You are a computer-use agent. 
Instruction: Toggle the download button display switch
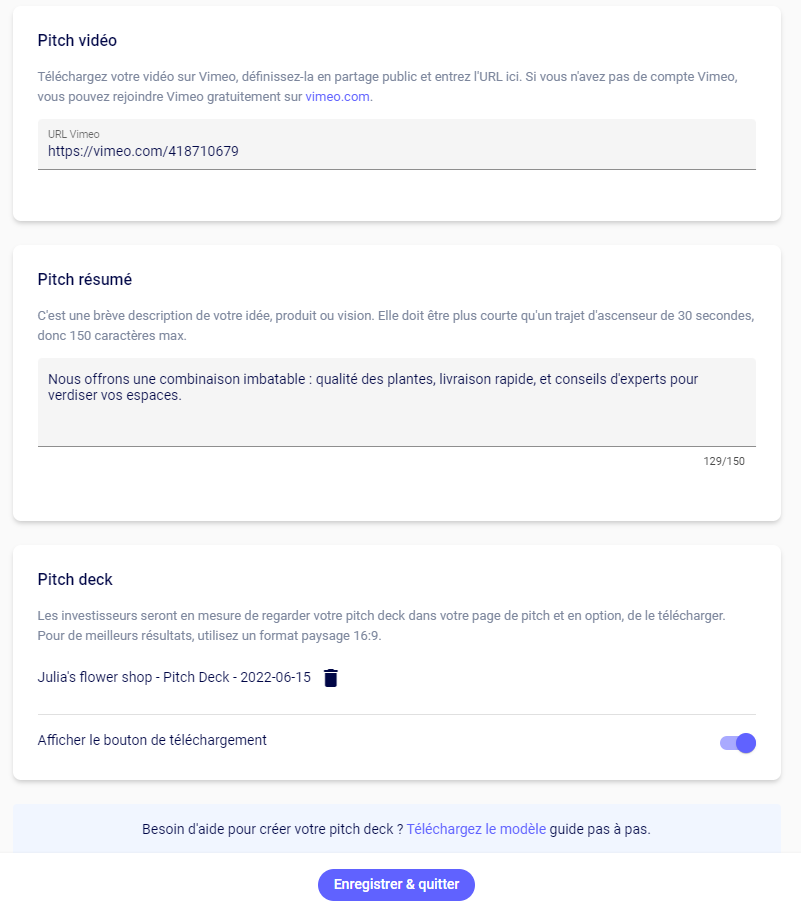pyautogui.click(x=738, y=743)
